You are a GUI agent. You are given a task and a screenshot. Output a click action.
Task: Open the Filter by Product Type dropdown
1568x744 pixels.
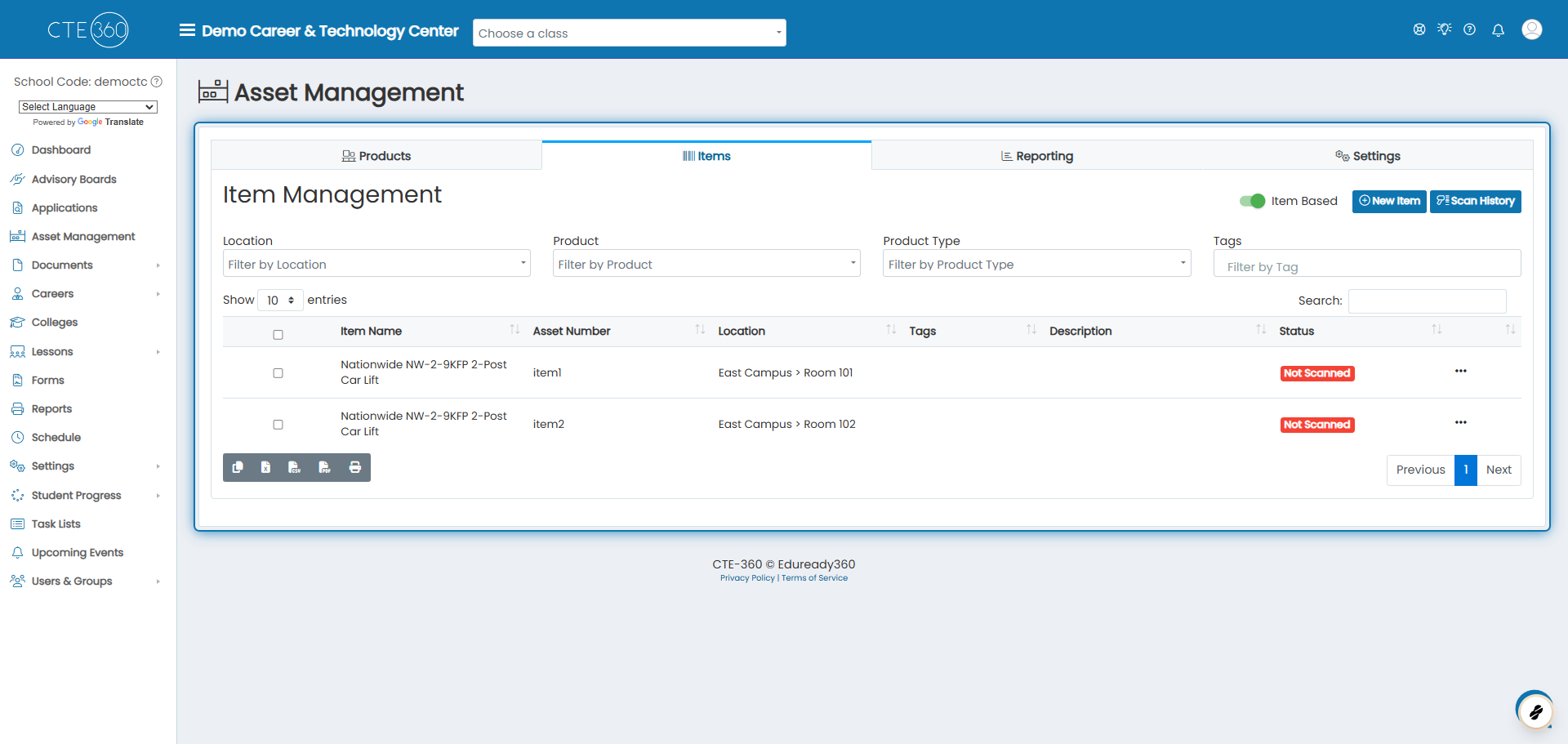[x=1036, y=264]
